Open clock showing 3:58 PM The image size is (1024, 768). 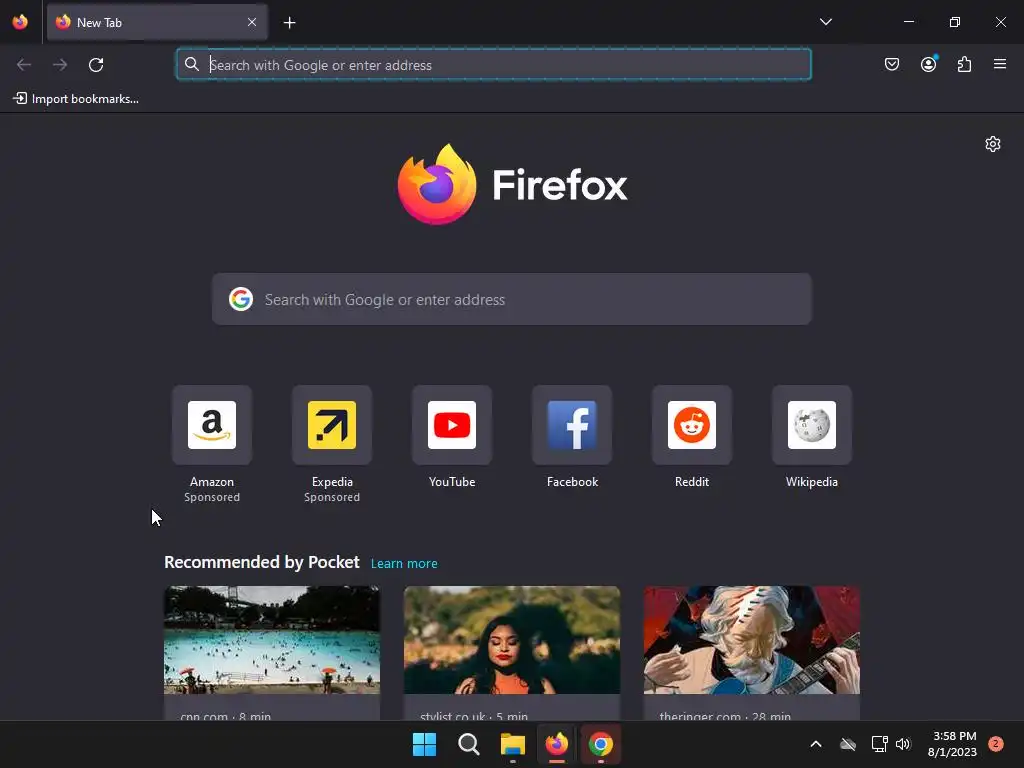[952, 744]
